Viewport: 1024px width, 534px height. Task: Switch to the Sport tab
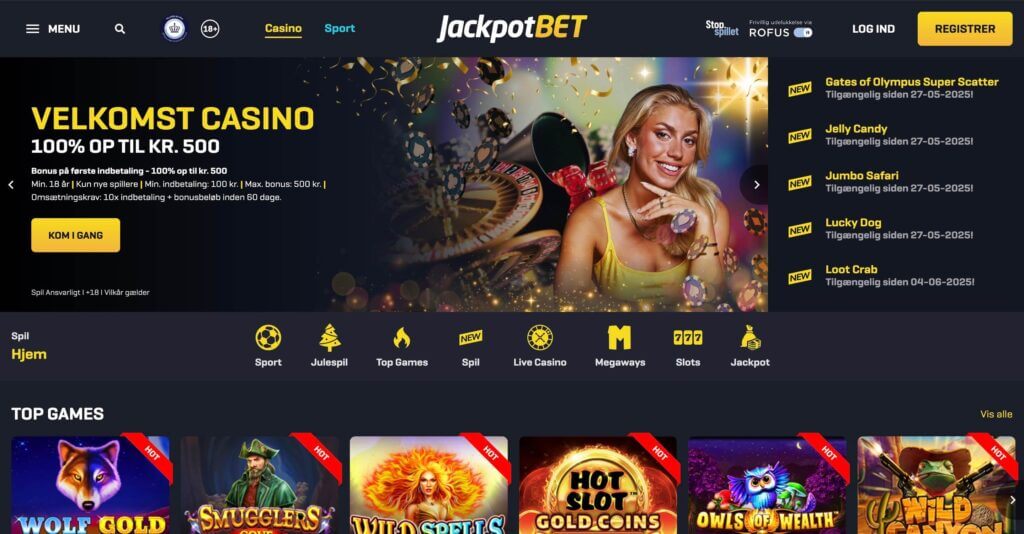(x=340, y=29)
